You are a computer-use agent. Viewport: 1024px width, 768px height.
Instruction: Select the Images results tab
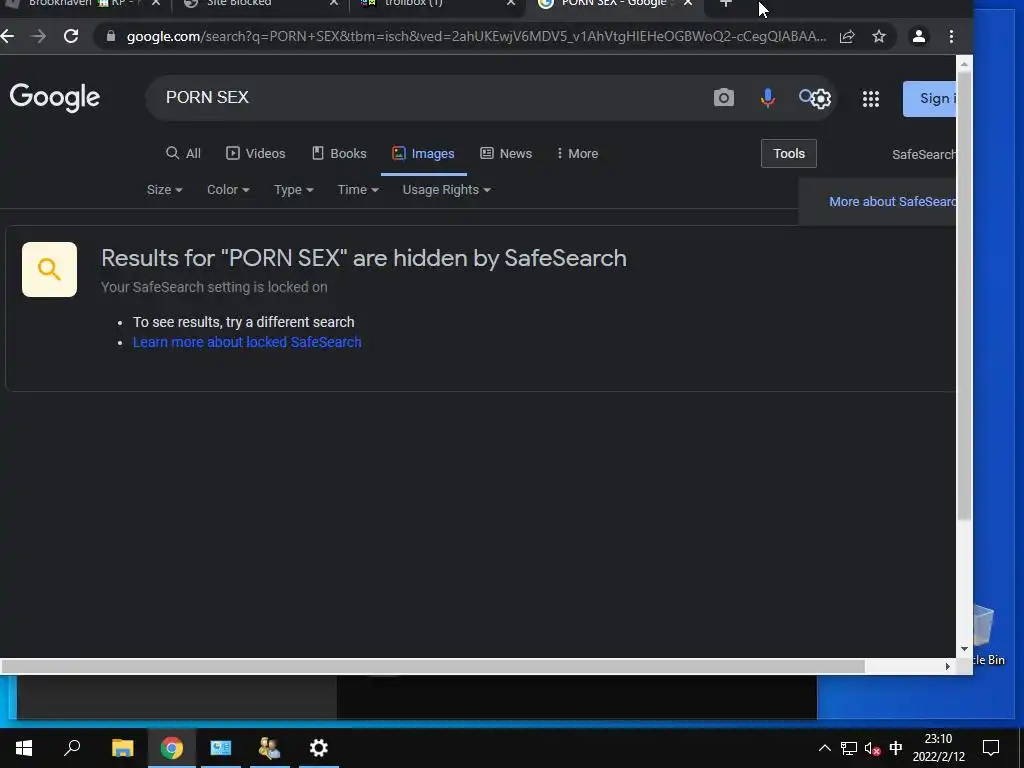423,153
